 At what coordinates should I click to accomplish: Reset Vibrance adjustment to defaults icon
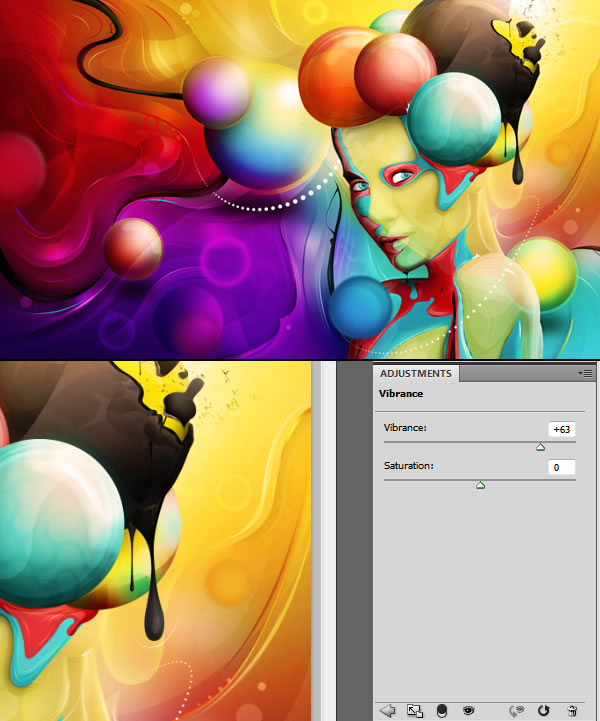(544, 710)
